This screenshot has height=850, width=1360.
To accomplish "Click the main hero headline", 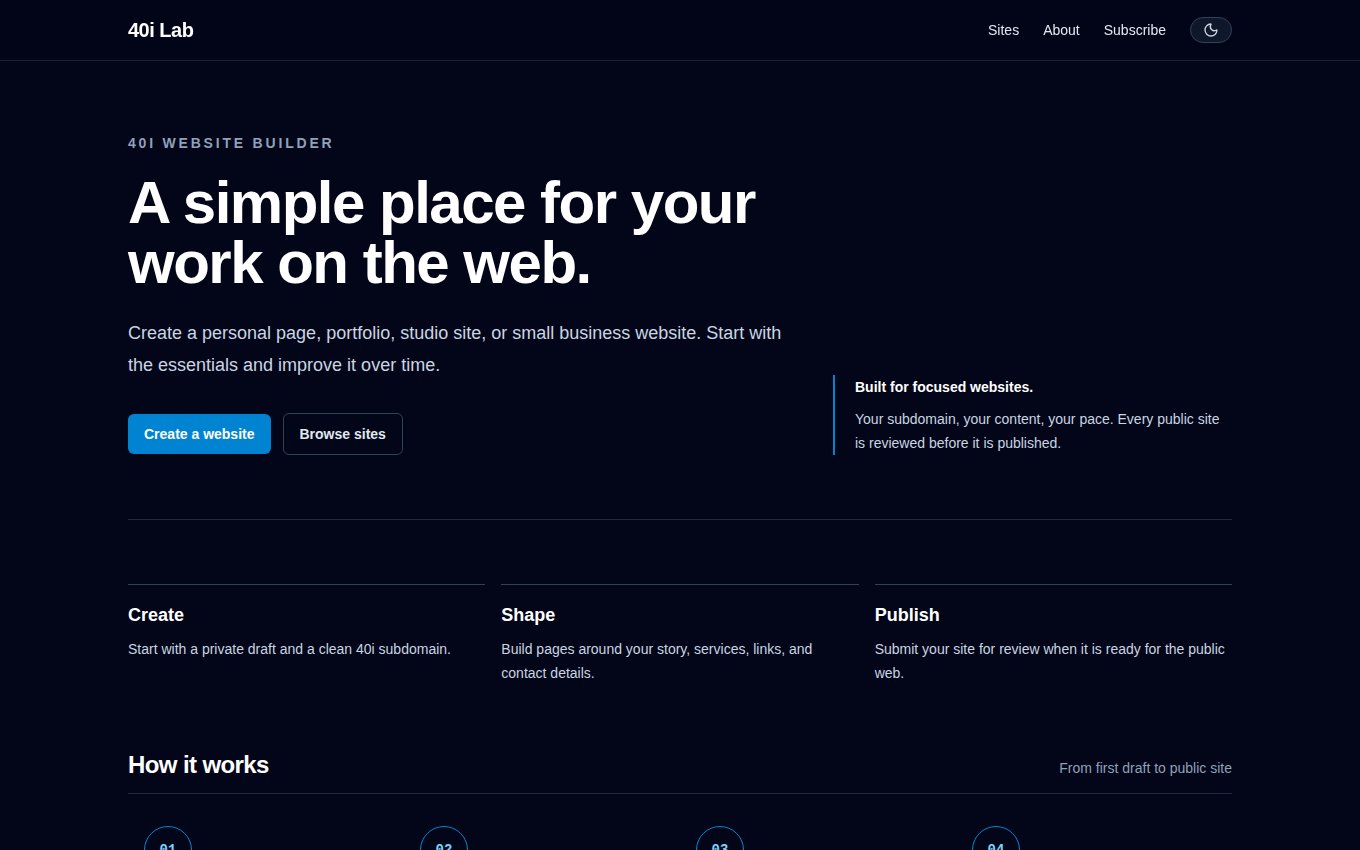I will point(442,233).
